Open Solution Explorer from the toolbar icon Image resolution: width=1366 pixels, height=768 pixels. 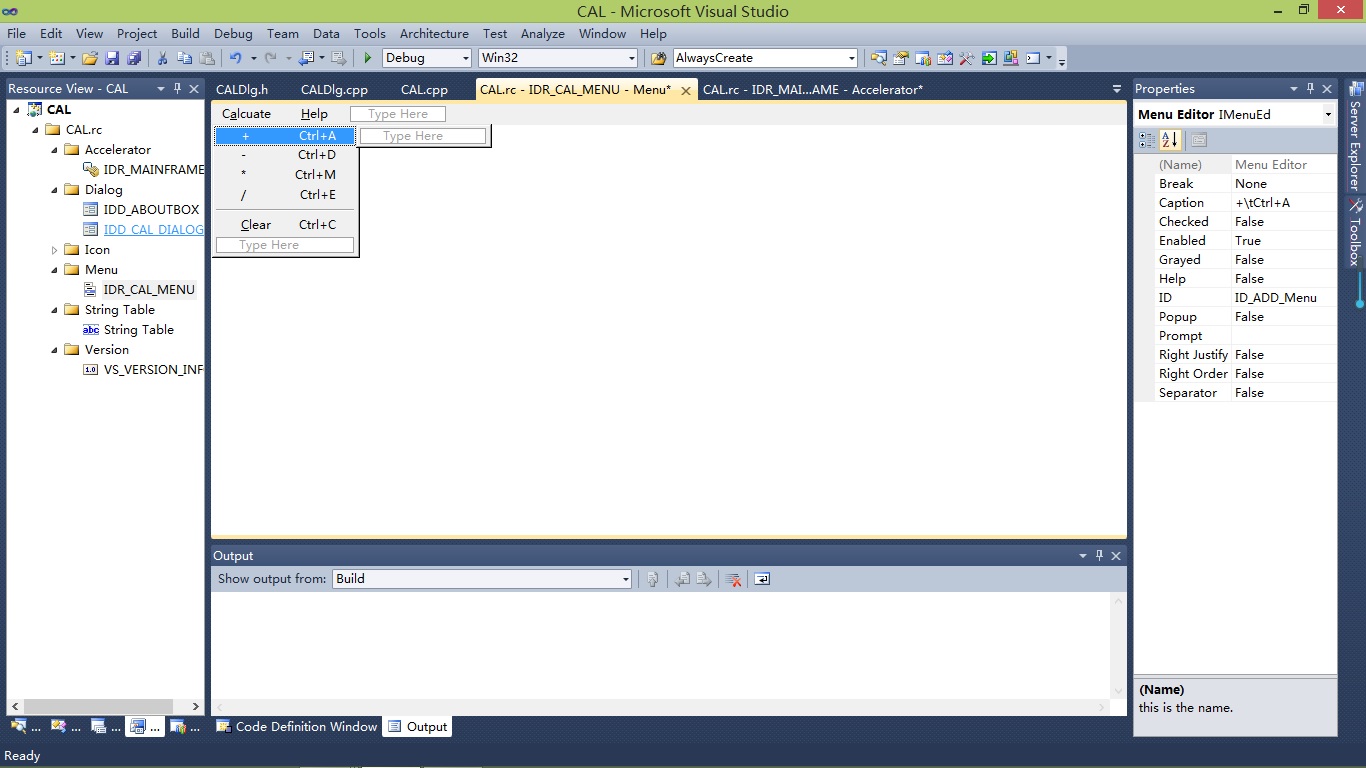pos(879,58)
